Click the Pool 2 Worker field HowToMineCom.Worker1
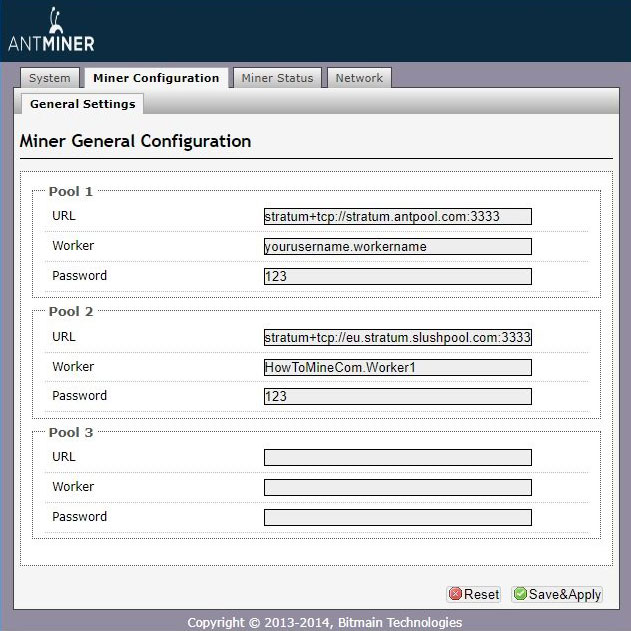The image size is (631, 631). click(x=398, y=367)
